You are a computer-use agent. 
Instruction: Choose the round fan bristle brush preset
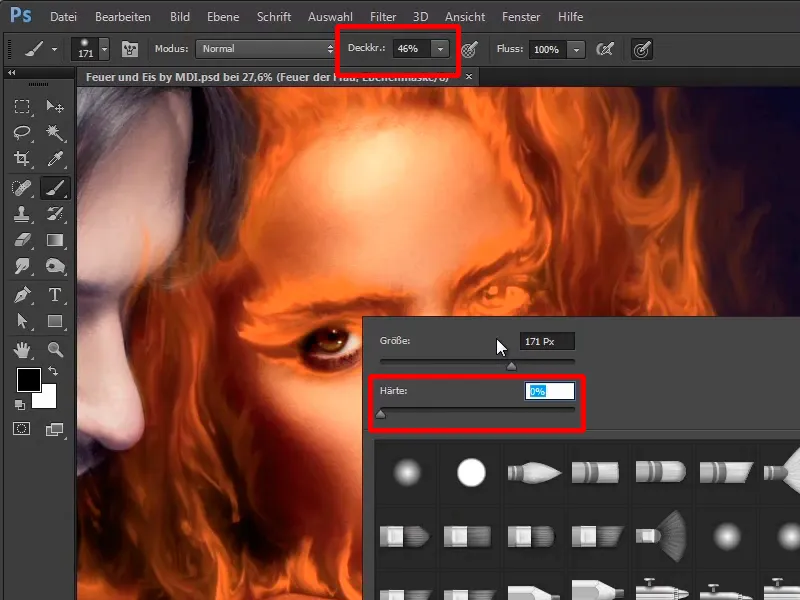pos(662,536)
